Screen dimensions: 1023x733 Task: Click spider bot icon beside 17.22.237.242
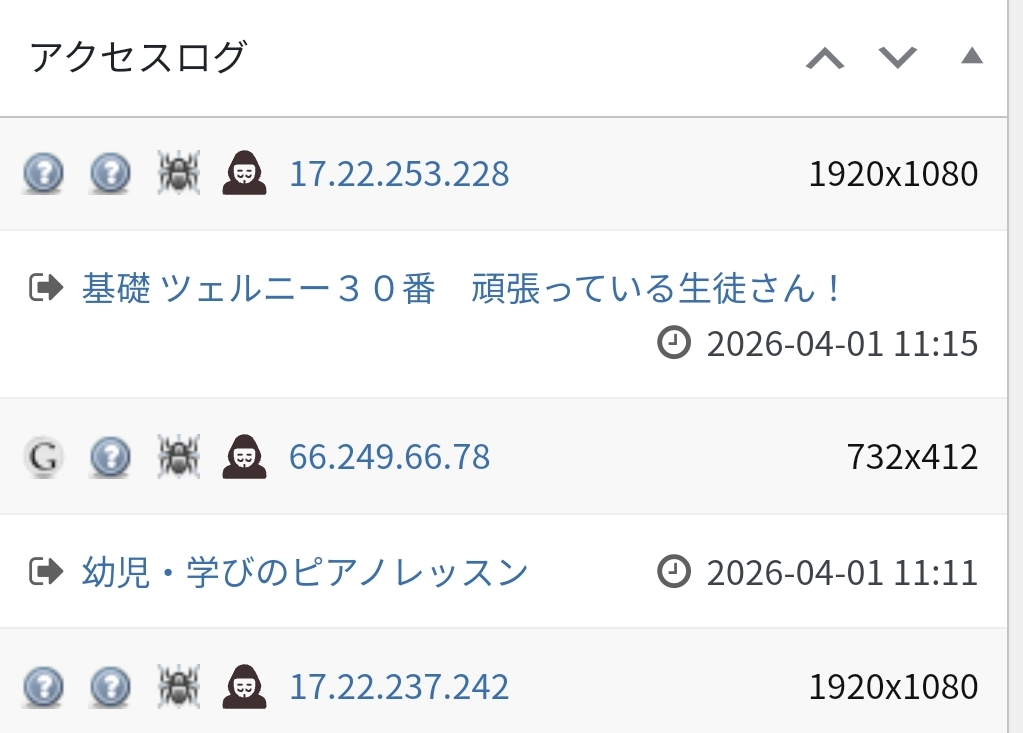[x=179, y=687]
